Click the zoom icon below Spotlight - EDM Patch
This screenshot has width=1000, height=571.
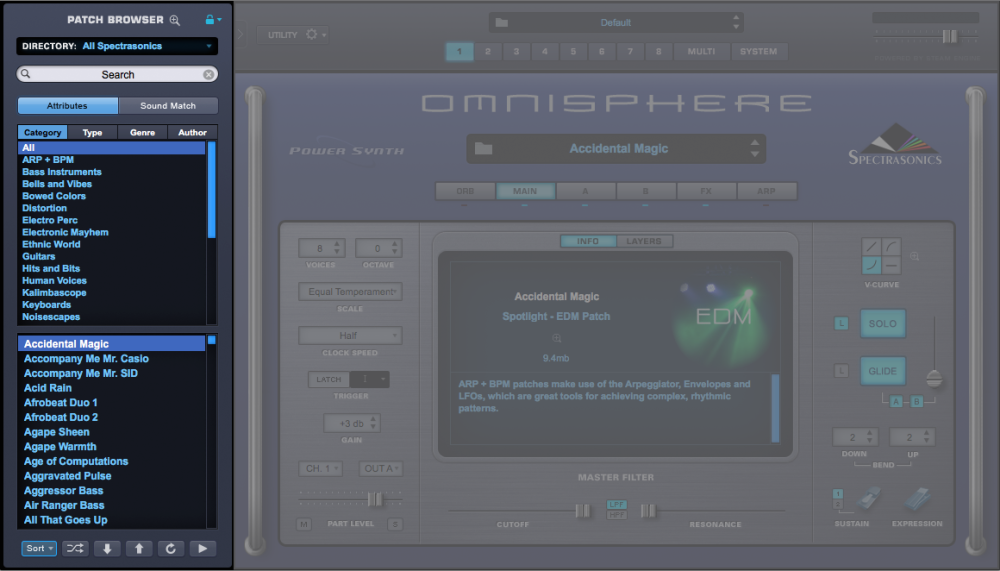pyautogui.click(x=556, y=338)
